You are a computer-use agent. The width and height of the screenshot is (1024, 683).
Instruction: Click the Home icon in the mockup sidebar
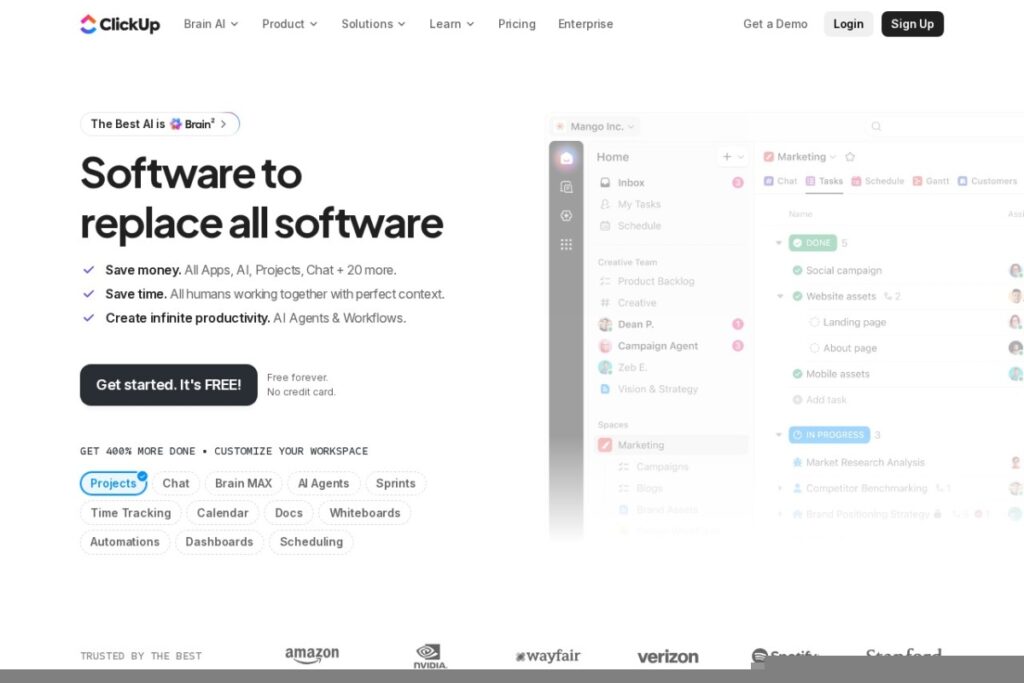point(566,158)
